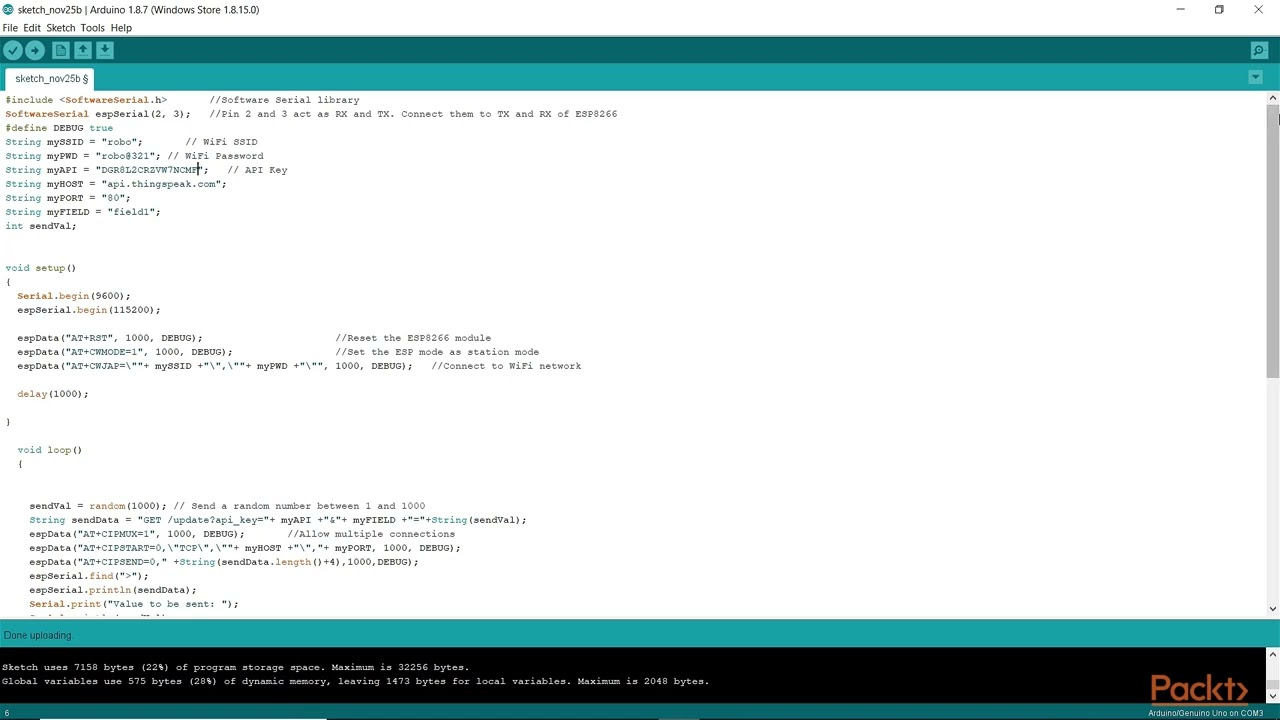Screen dimensions: 1280x720
Task: Click the 'Sketch uses 7158 bytes' console line
Action: (236, 667)
